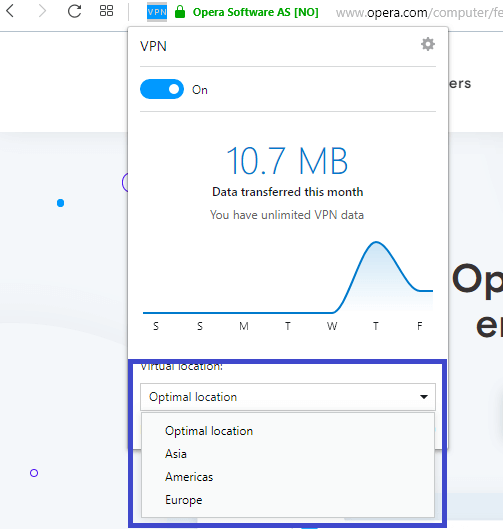Turn off the VPN On toggle
This screenshot has width=503, height=529.
(x=162, y=89)
